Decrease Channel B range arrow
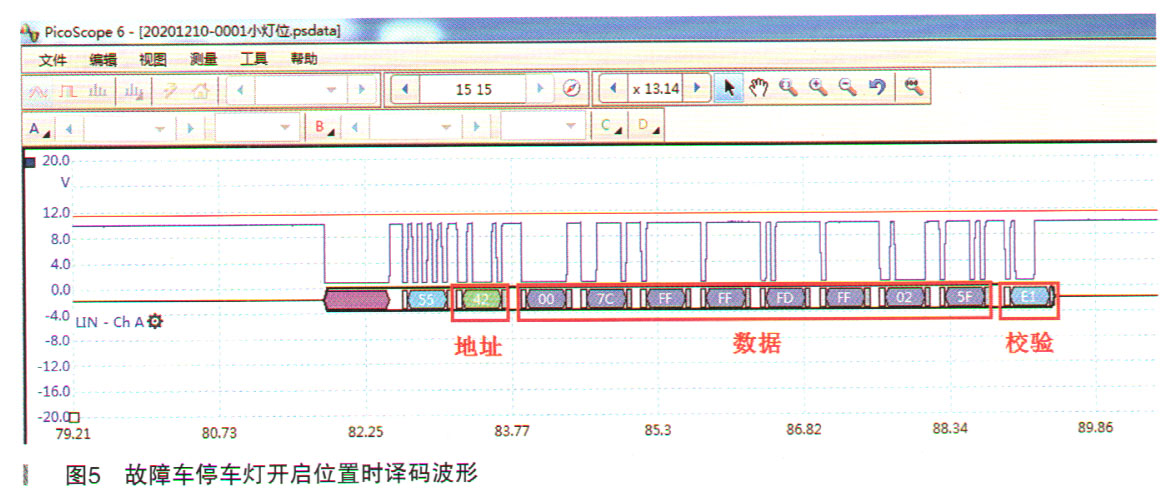 coord(356,128)
